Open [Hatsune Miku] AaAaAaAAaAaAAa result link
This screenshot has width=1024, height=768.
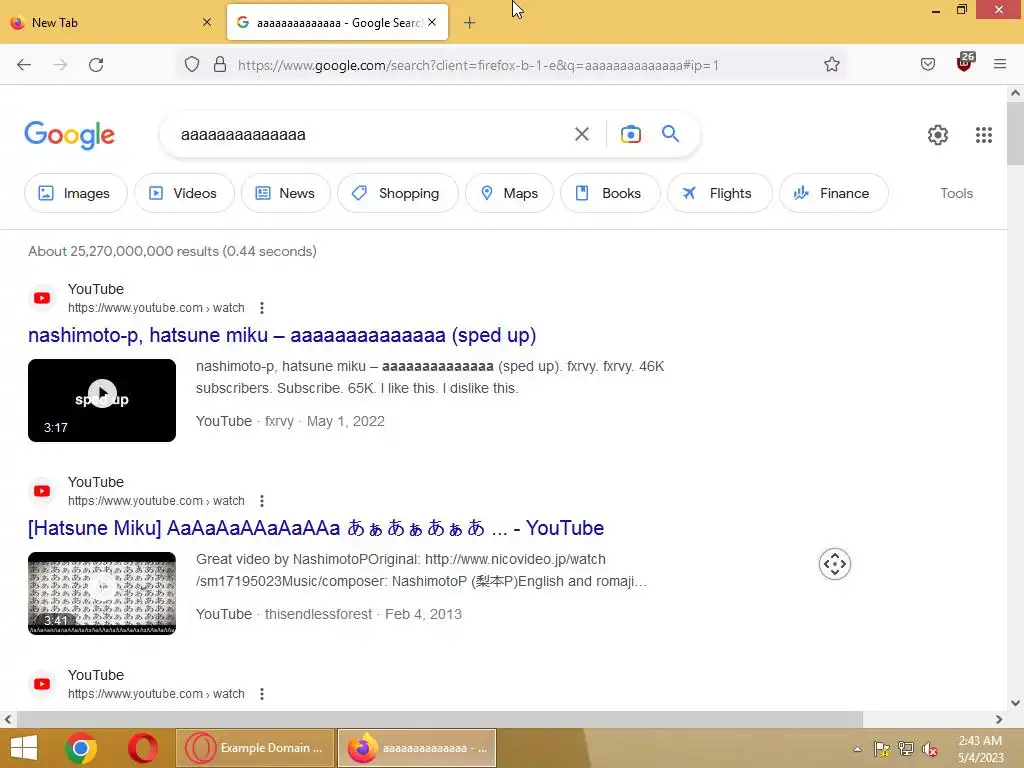316,528
